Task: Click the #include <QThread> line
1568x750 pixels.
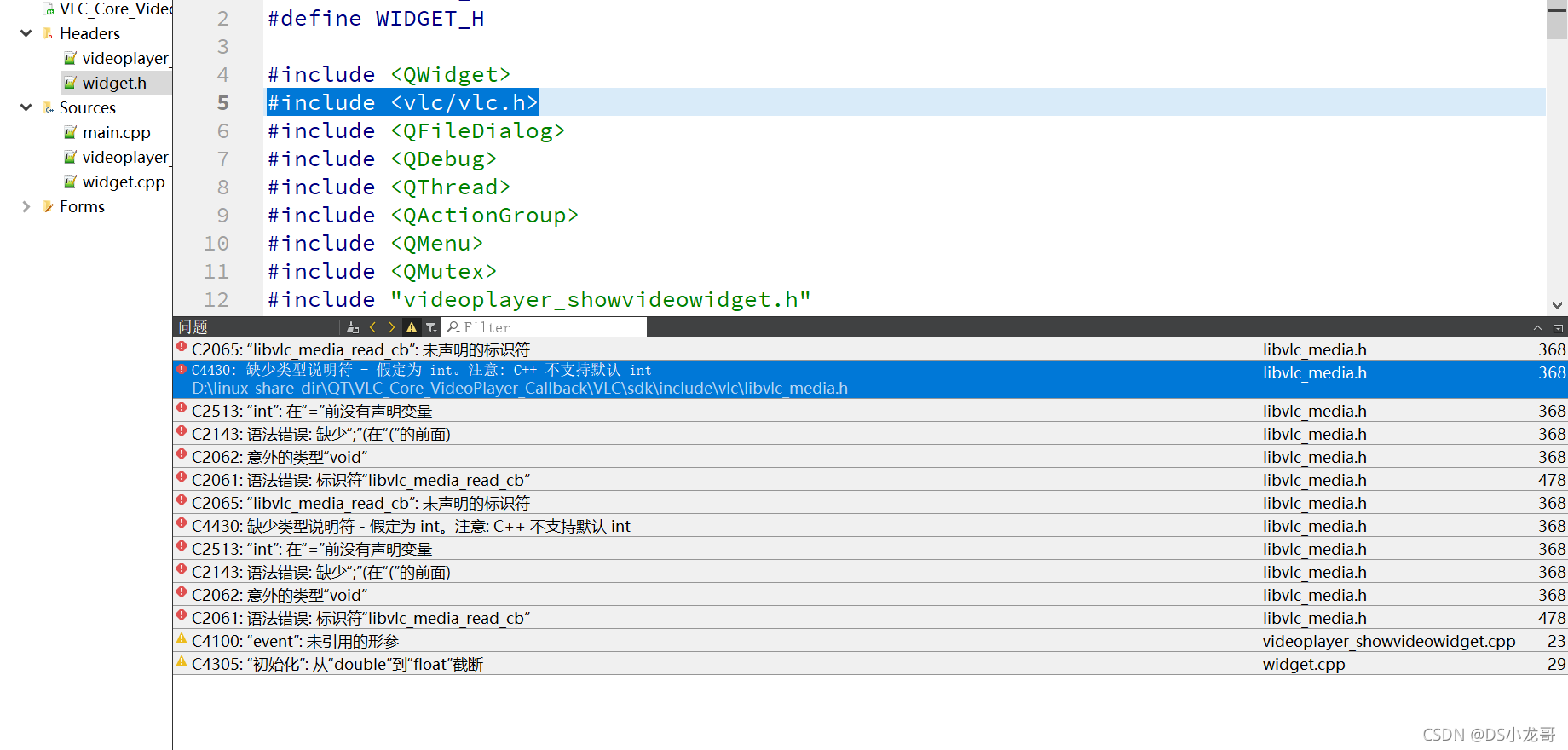Action: pos(389,187)
